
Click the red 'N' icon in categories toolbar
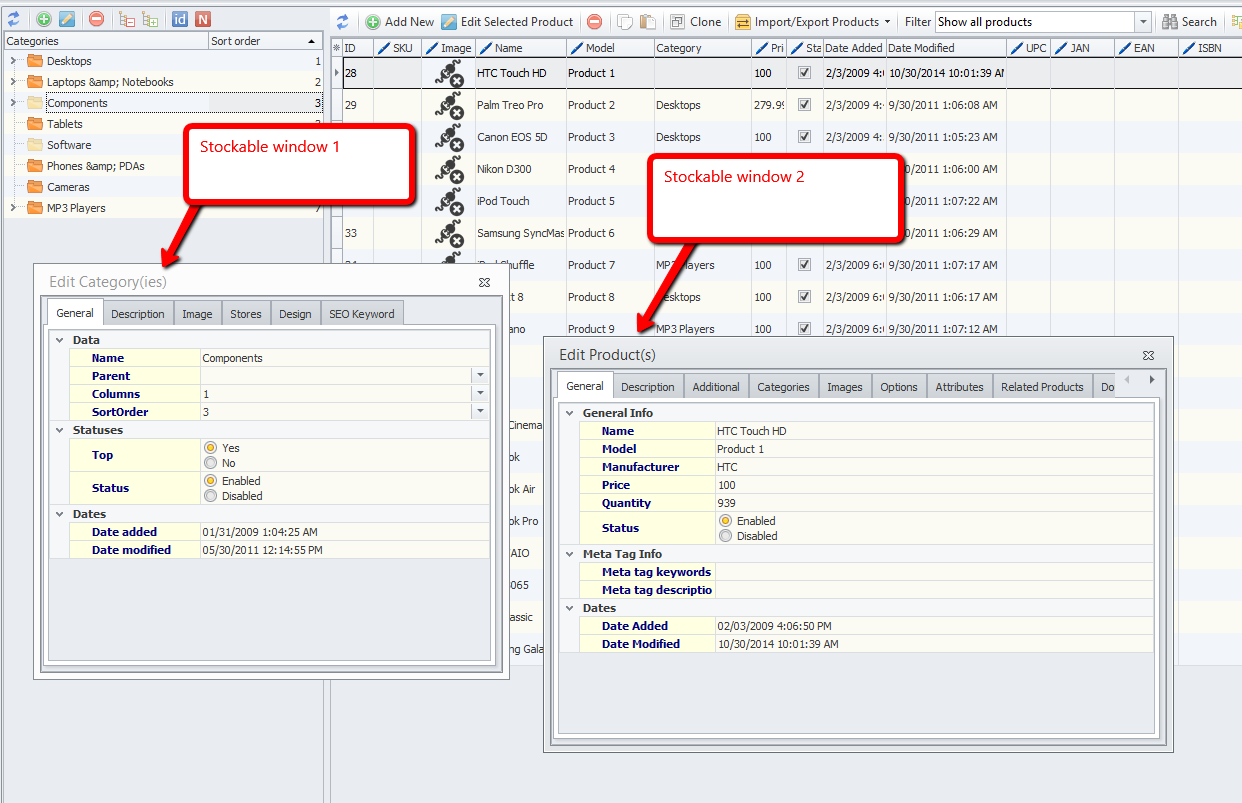203,19
